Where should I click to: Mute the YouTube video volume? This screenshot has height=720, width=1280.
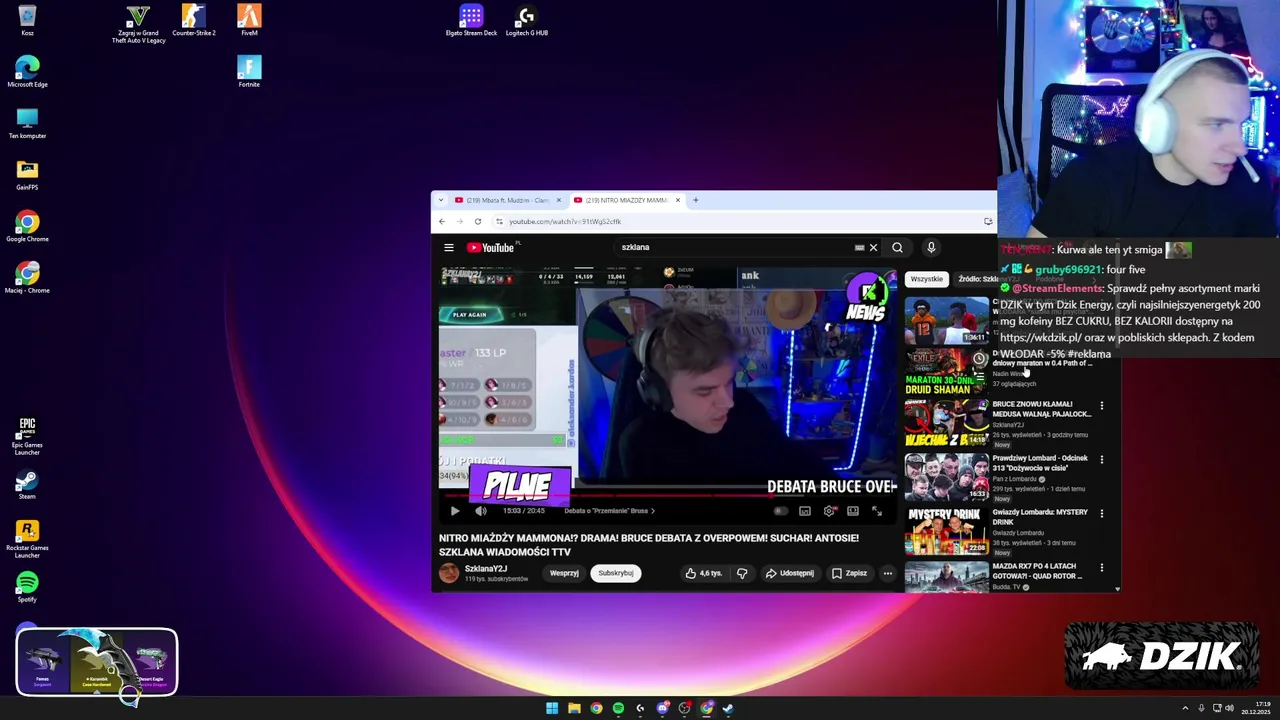(480, 511)
